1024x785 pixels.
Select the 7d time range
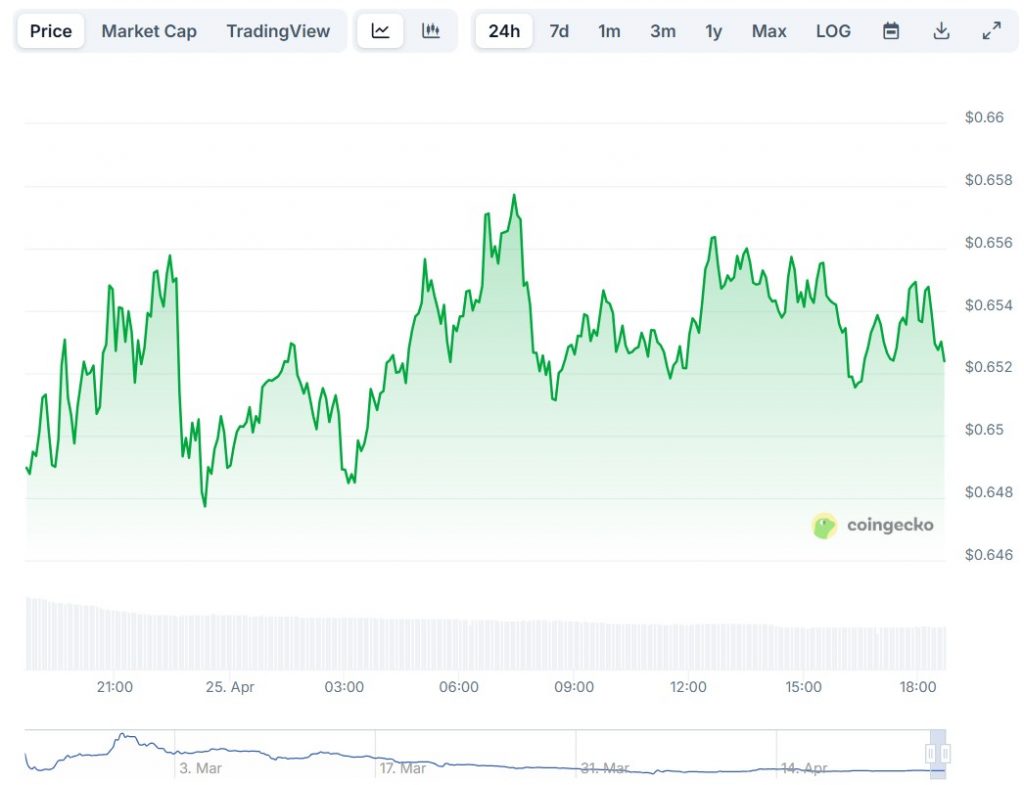tap(559, 31)
